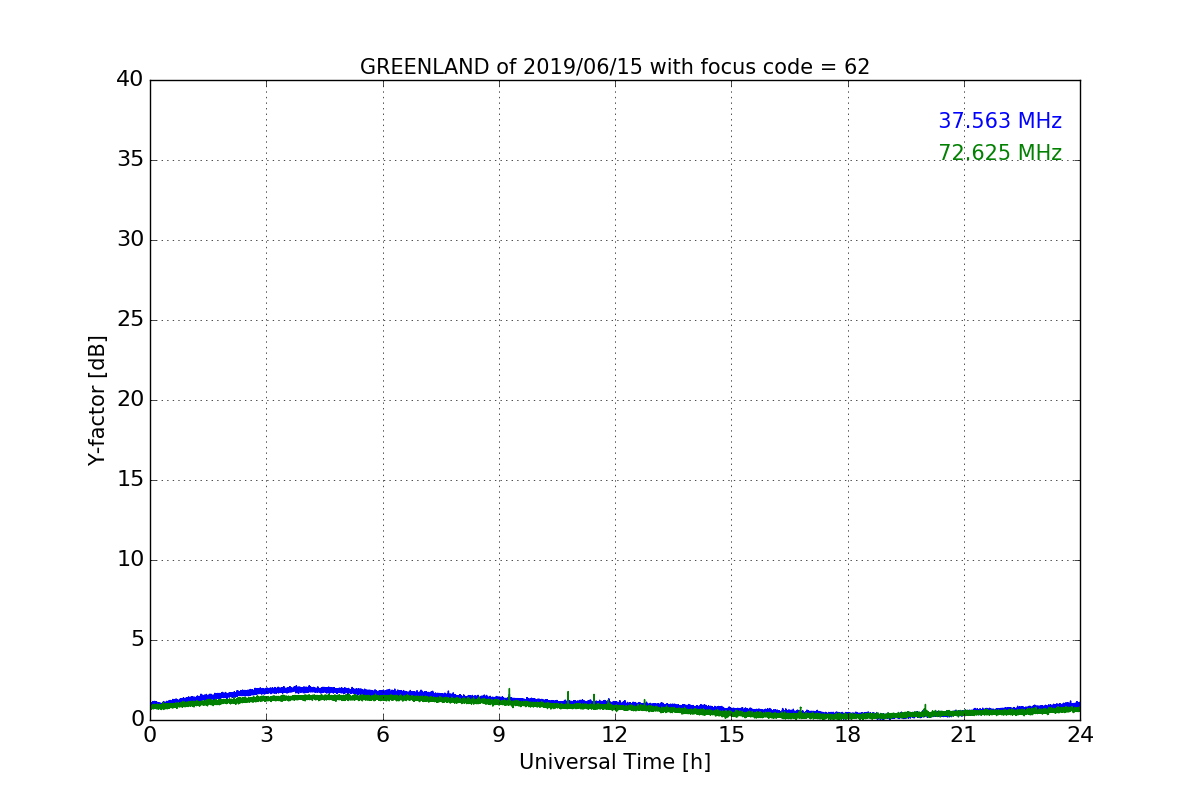Click y-axis tick value 35
Viewport: 1200px width, 800px height.
point(130,160)
